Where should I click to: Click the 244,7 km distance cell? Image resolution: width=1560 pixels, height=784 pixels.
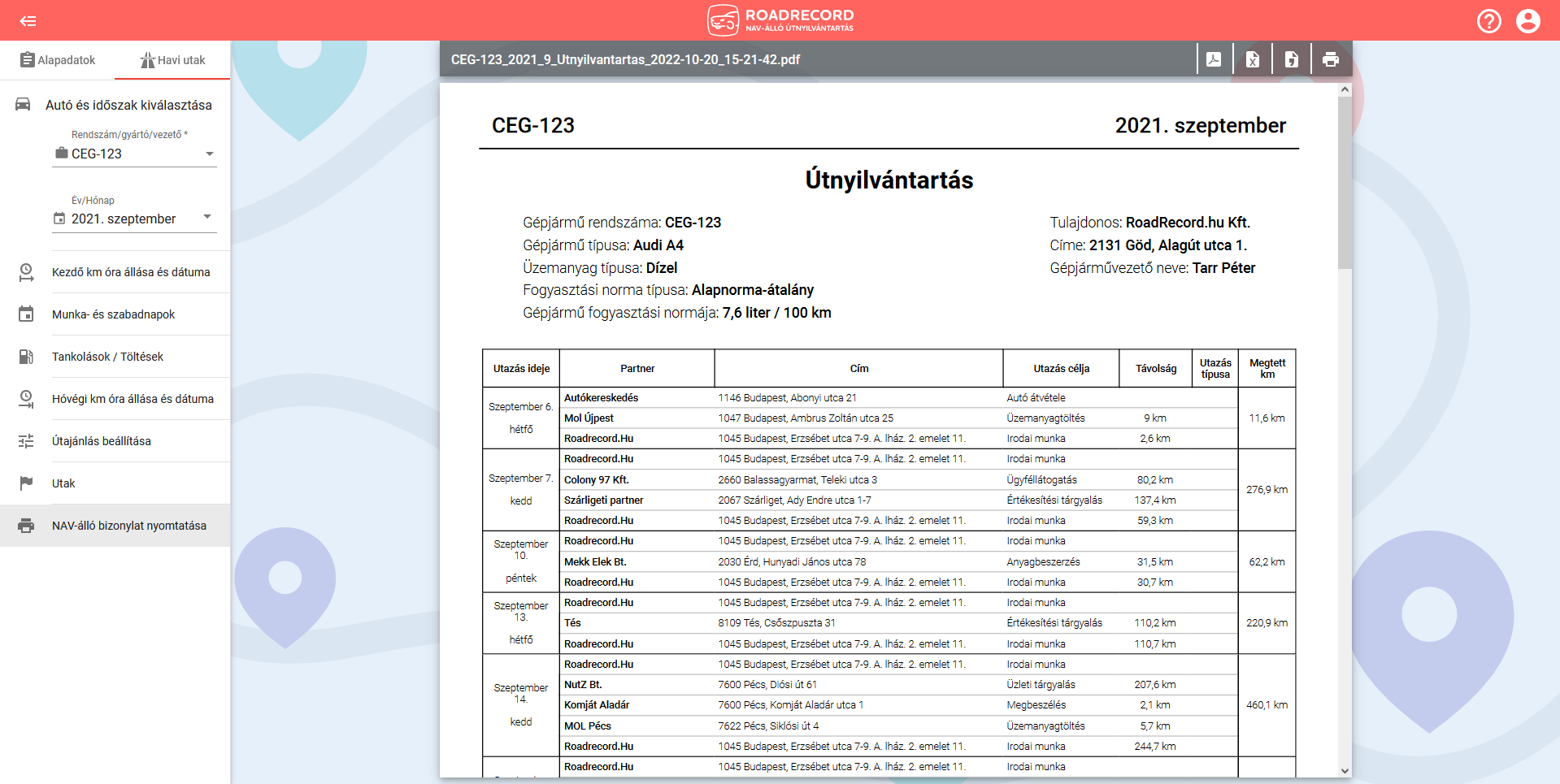tap(1154, 746)
